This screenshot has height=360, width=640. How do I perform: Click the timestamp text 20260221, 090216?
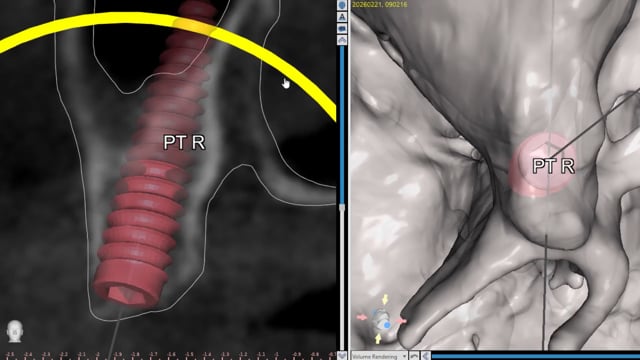point(380,4)
